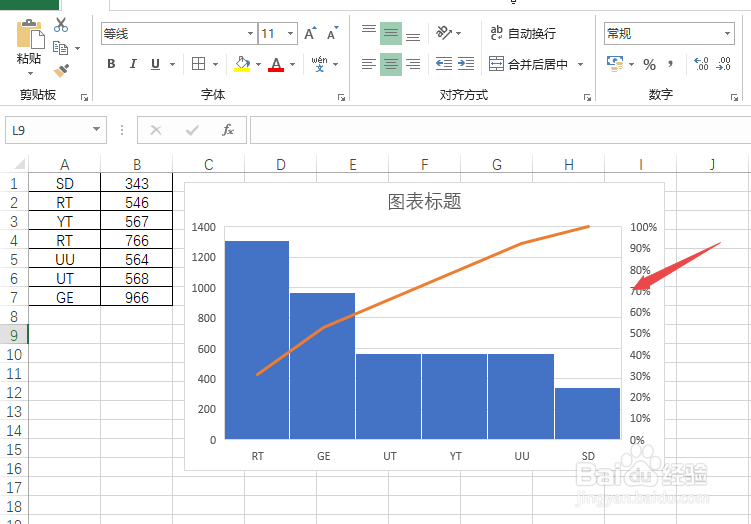Open the font size 11 dropdown
This screenshot has height=524, width=751.
point(290,34)
